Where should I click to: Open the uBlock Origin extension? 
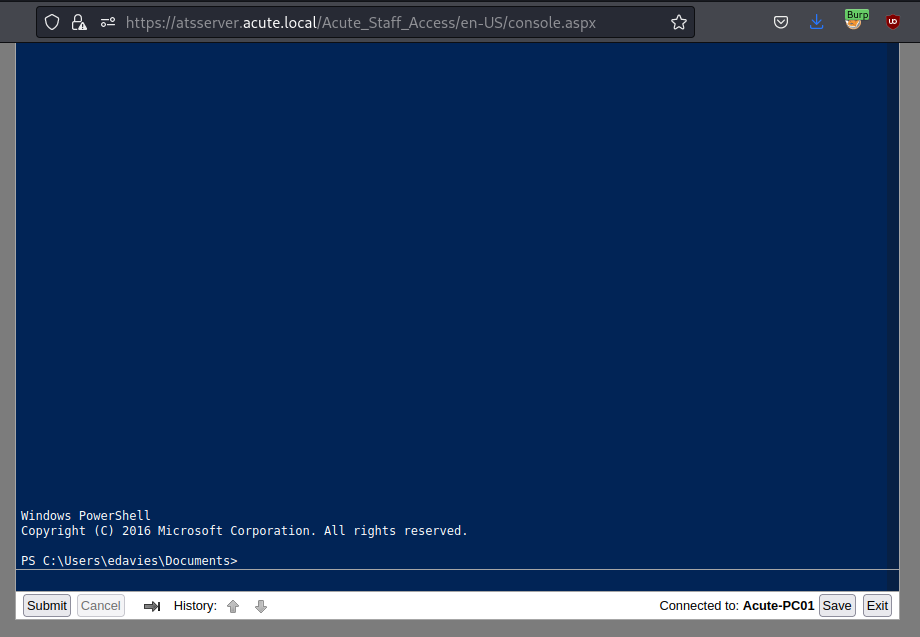coord(891,21)
